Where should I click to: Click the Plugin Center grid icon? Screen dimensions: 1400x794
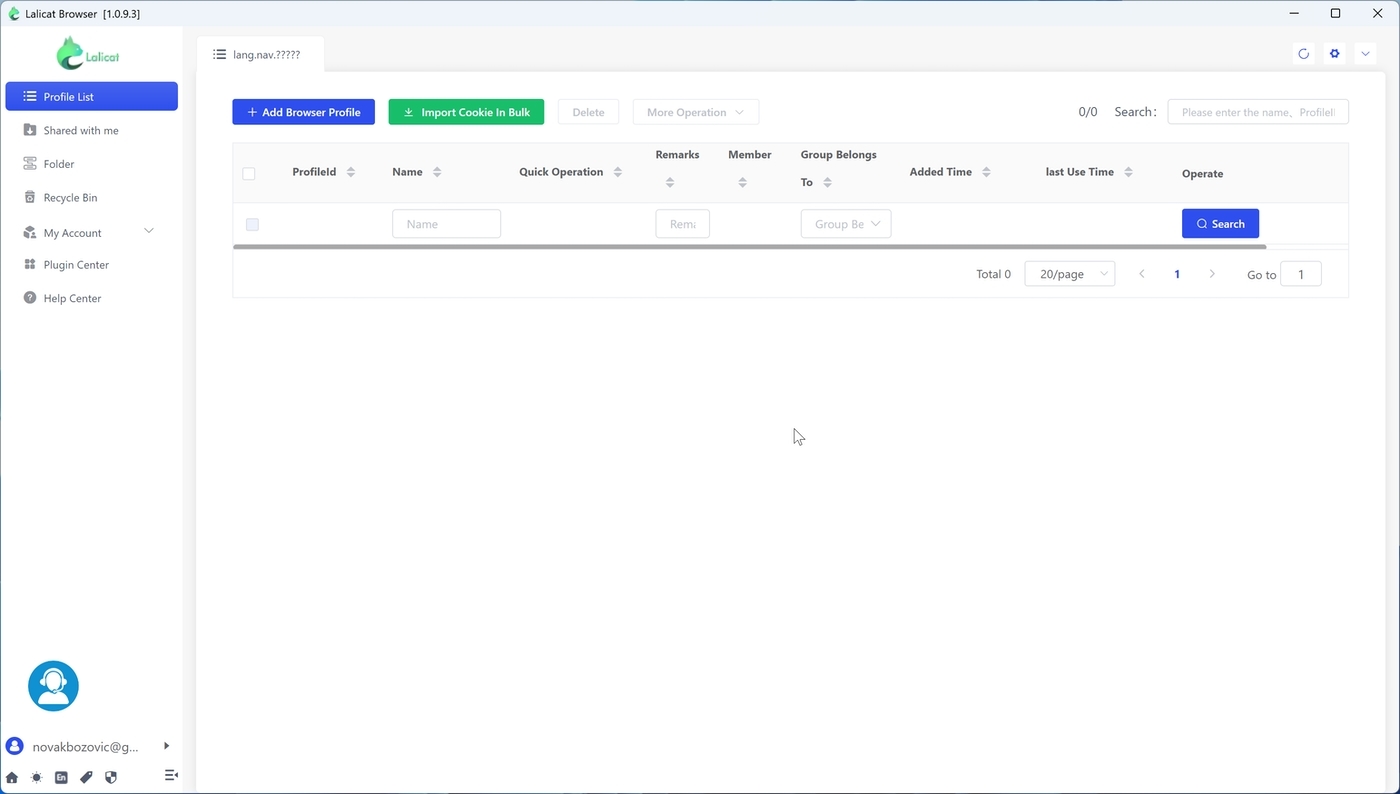coord(30,265)
